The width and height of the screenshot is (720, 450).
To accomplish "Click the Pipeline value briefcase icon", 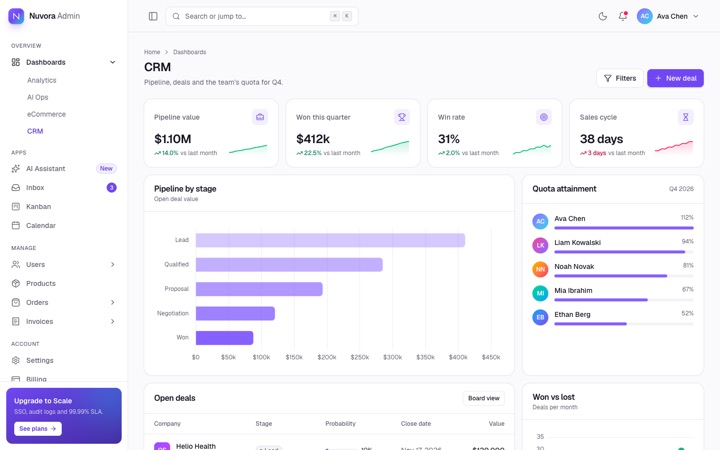I will 260,117.
